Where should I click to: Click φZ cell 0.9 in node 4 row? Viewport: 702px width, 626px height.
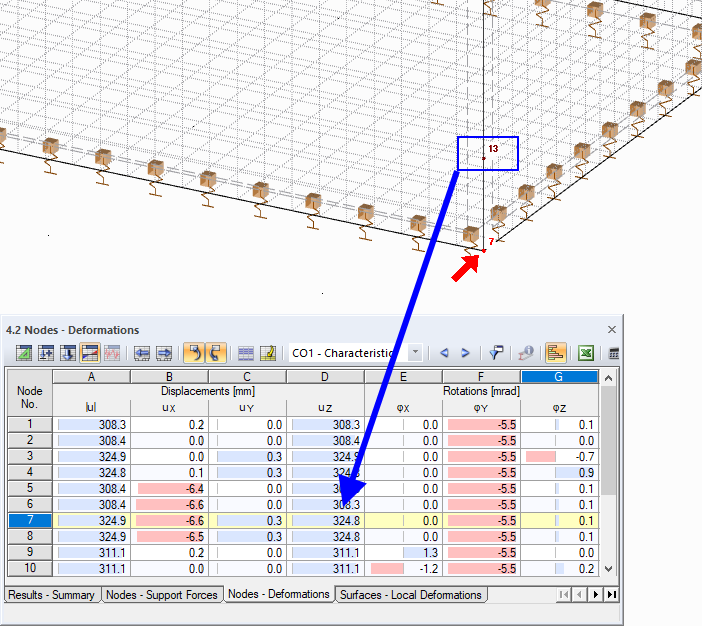coord(559,472)
